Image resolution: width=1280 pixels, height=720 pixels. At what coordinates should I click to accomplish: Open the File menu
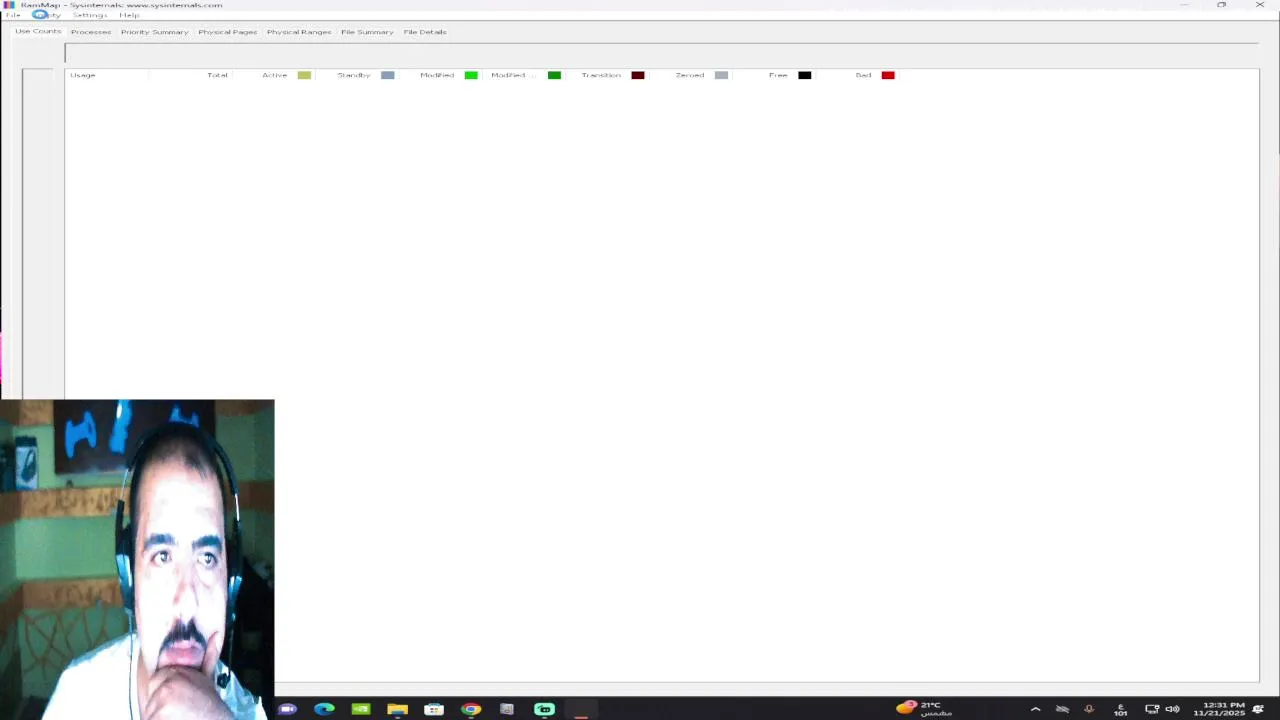(x=13, y=15)
